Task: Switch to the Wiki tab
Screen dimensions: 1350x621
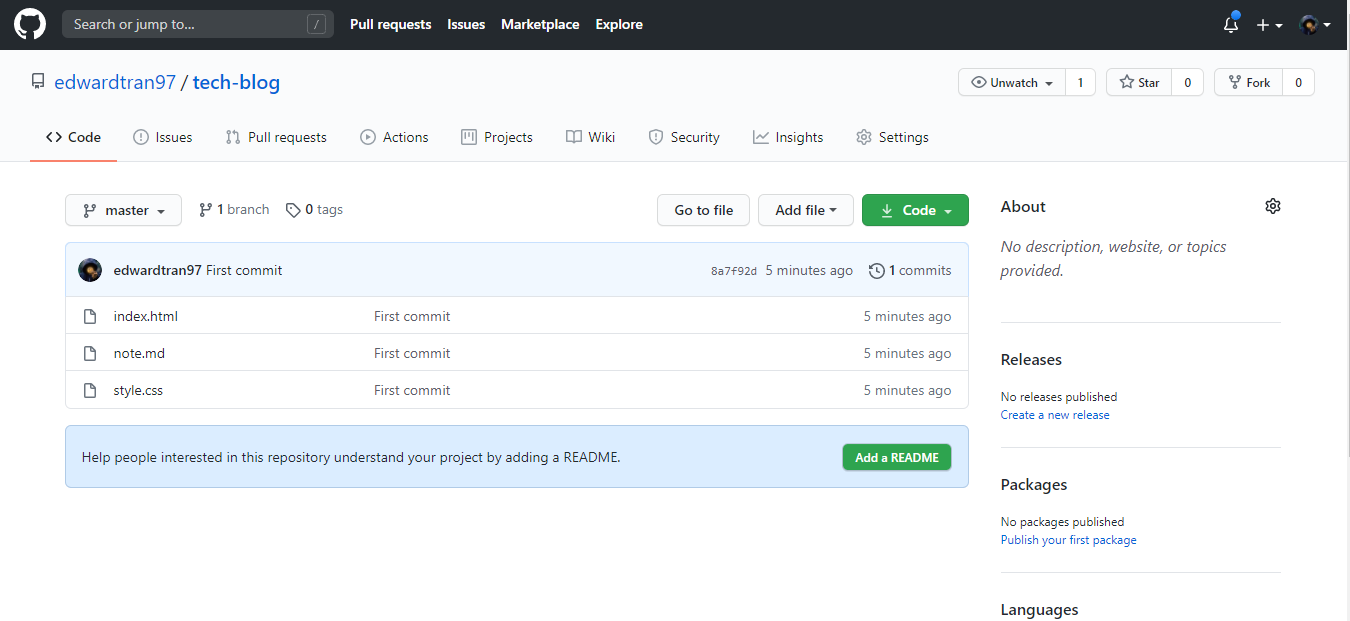Action: point(590,137)
